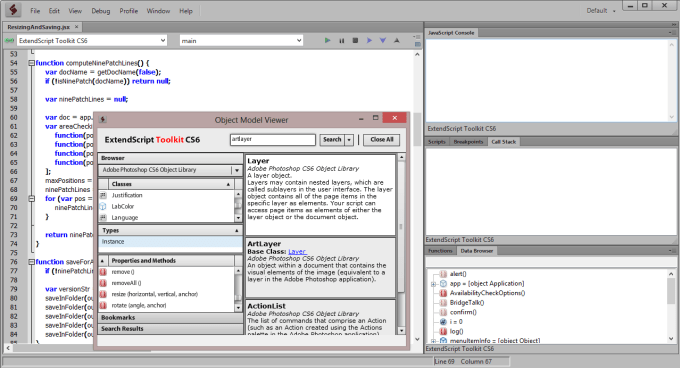This screenshot has width=680, height=368.
Task: Click the ExtendScript Toolkit app logo icon
Action: coord(13,10)
